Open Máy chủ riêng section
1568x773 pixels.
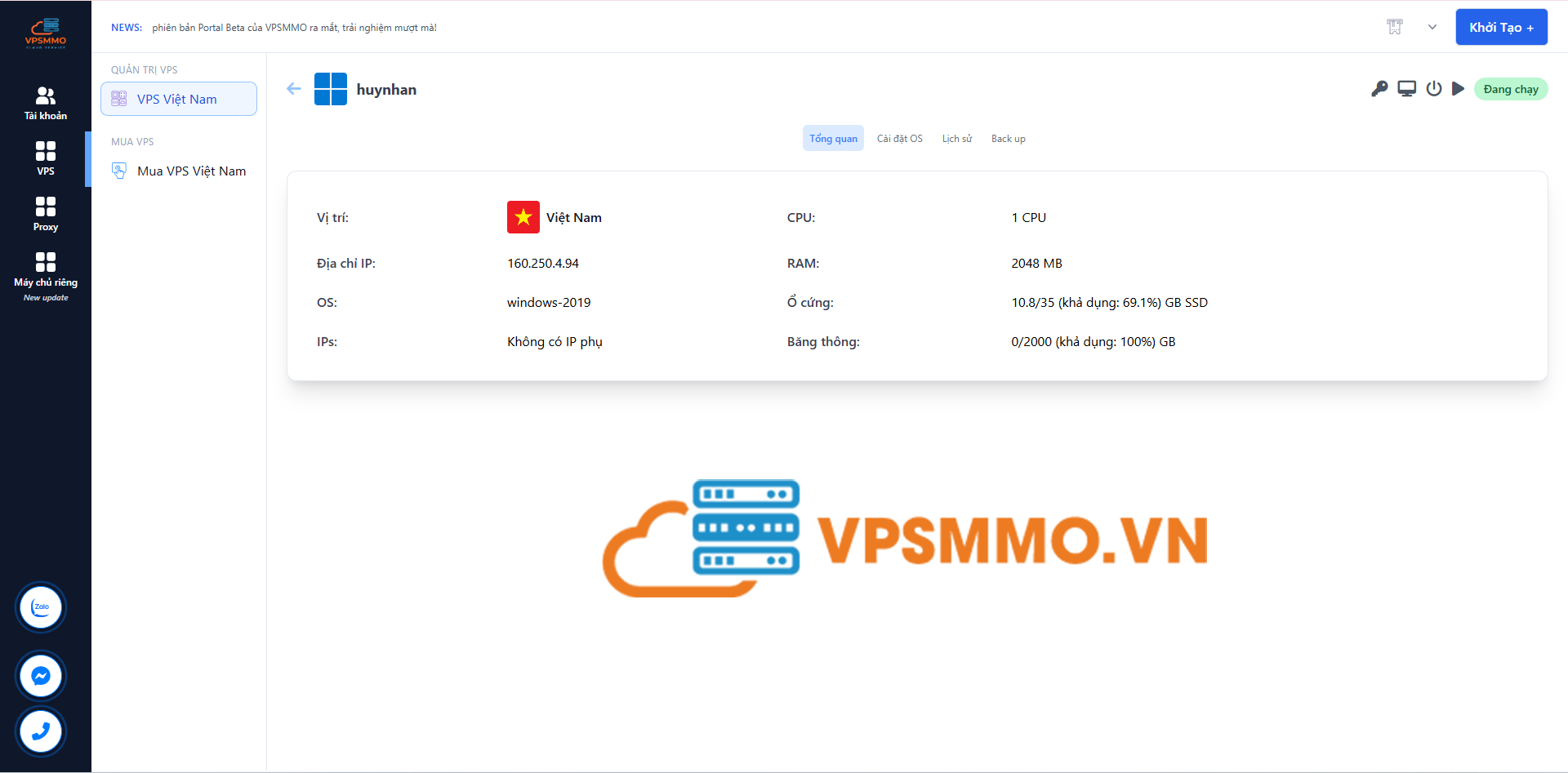point(46,271)
